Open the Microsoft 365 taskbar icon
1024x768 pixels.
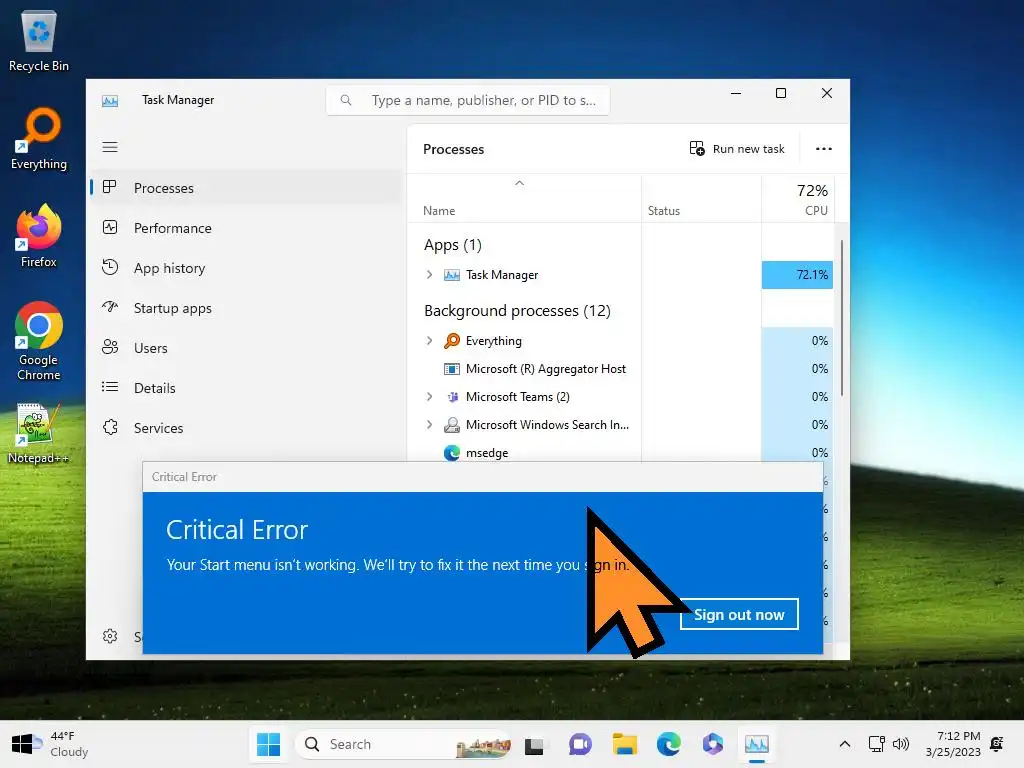712,744
